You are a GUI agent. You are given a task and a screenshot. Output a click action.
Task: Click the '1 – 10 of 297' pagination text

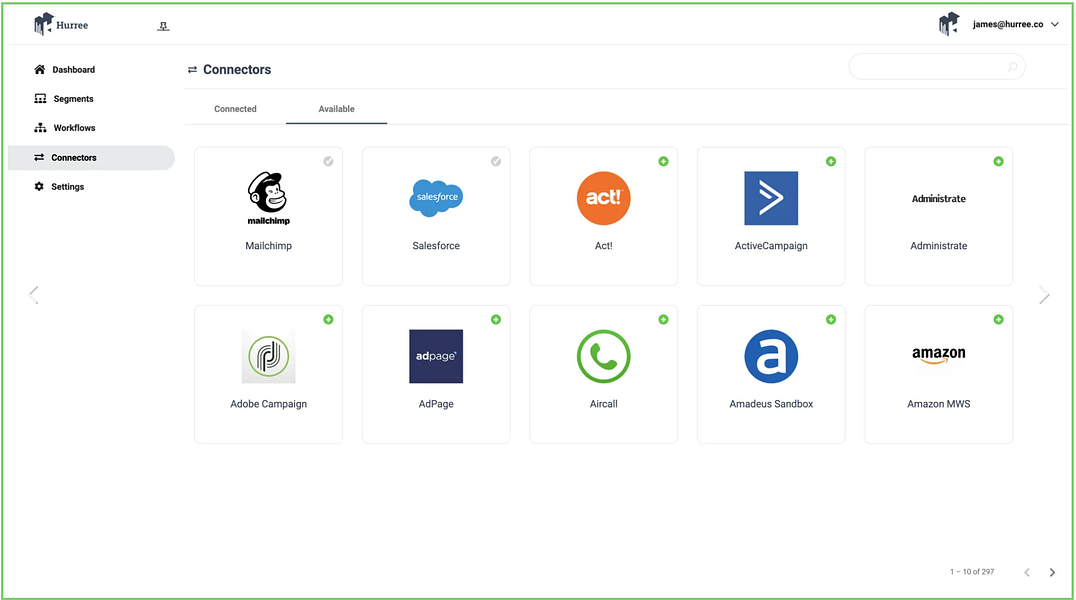point(972,572)
